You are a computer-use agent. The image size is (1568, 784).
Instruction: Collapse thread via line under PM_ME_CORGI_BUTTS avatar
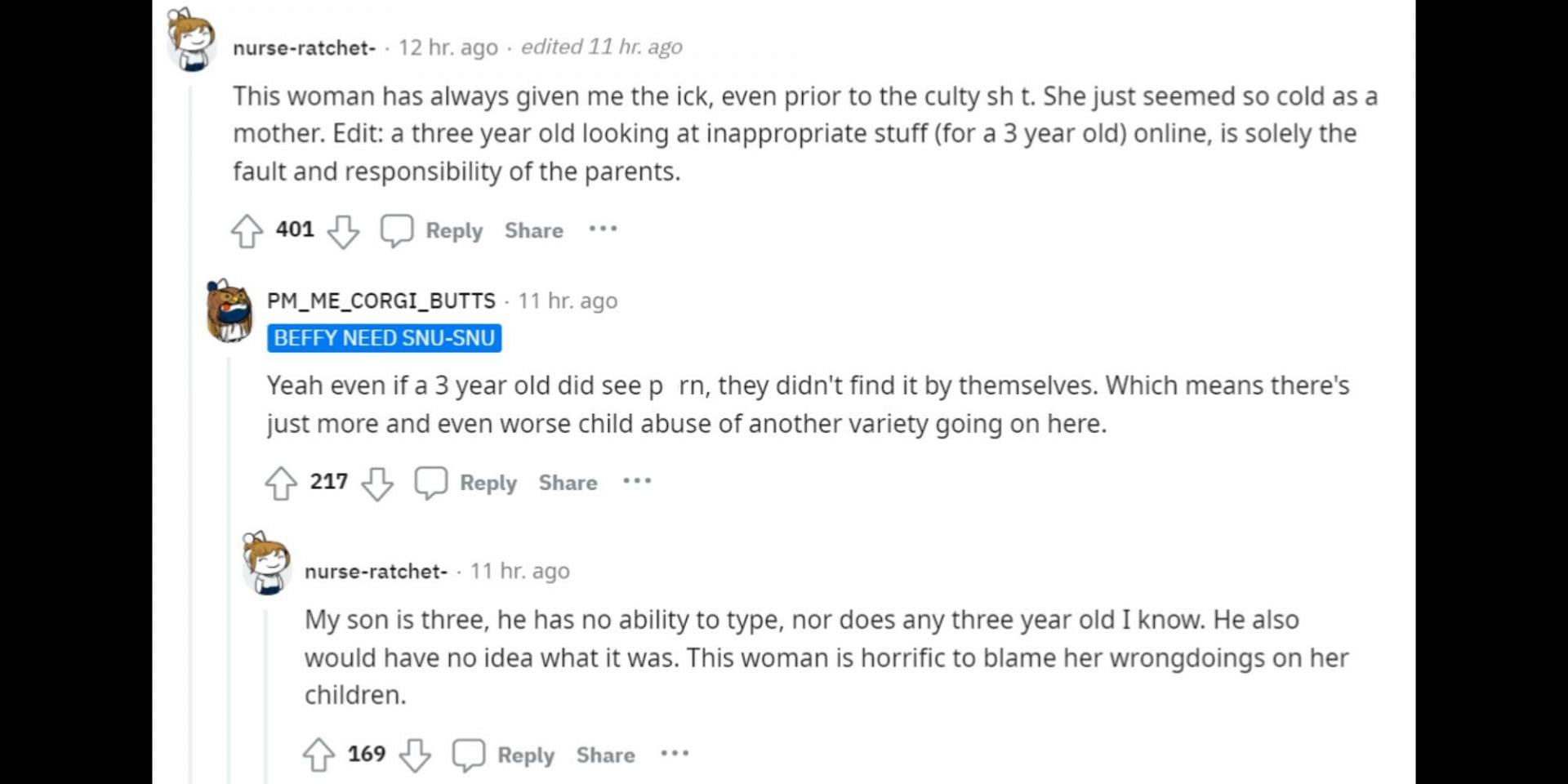coord(229,563)
